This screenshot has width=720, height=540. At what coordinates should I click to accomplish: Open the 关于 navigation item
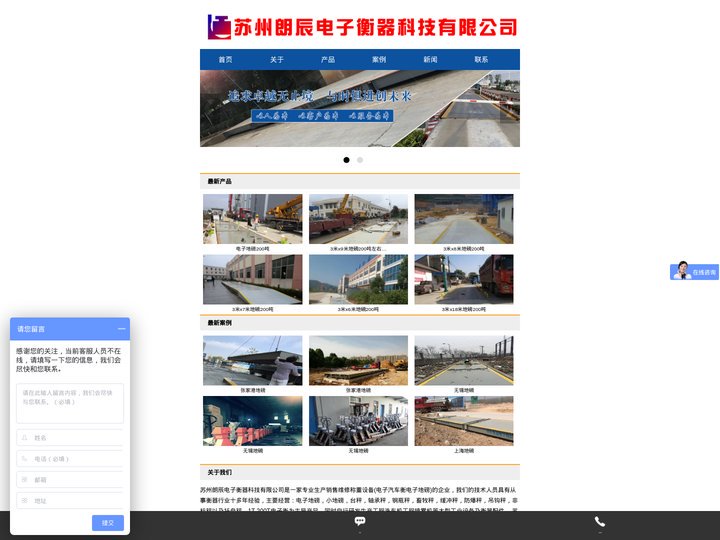pyautogui.click(x=277, y=60)
